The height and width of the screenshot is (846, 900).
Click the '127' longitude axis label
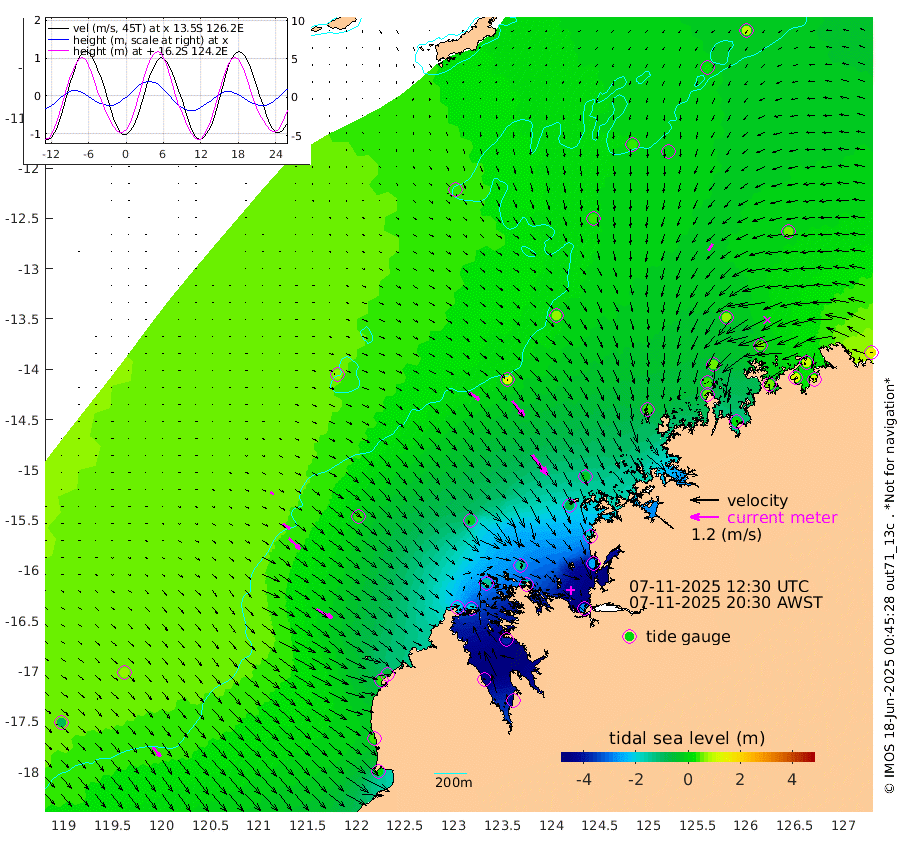click(843, 826)
